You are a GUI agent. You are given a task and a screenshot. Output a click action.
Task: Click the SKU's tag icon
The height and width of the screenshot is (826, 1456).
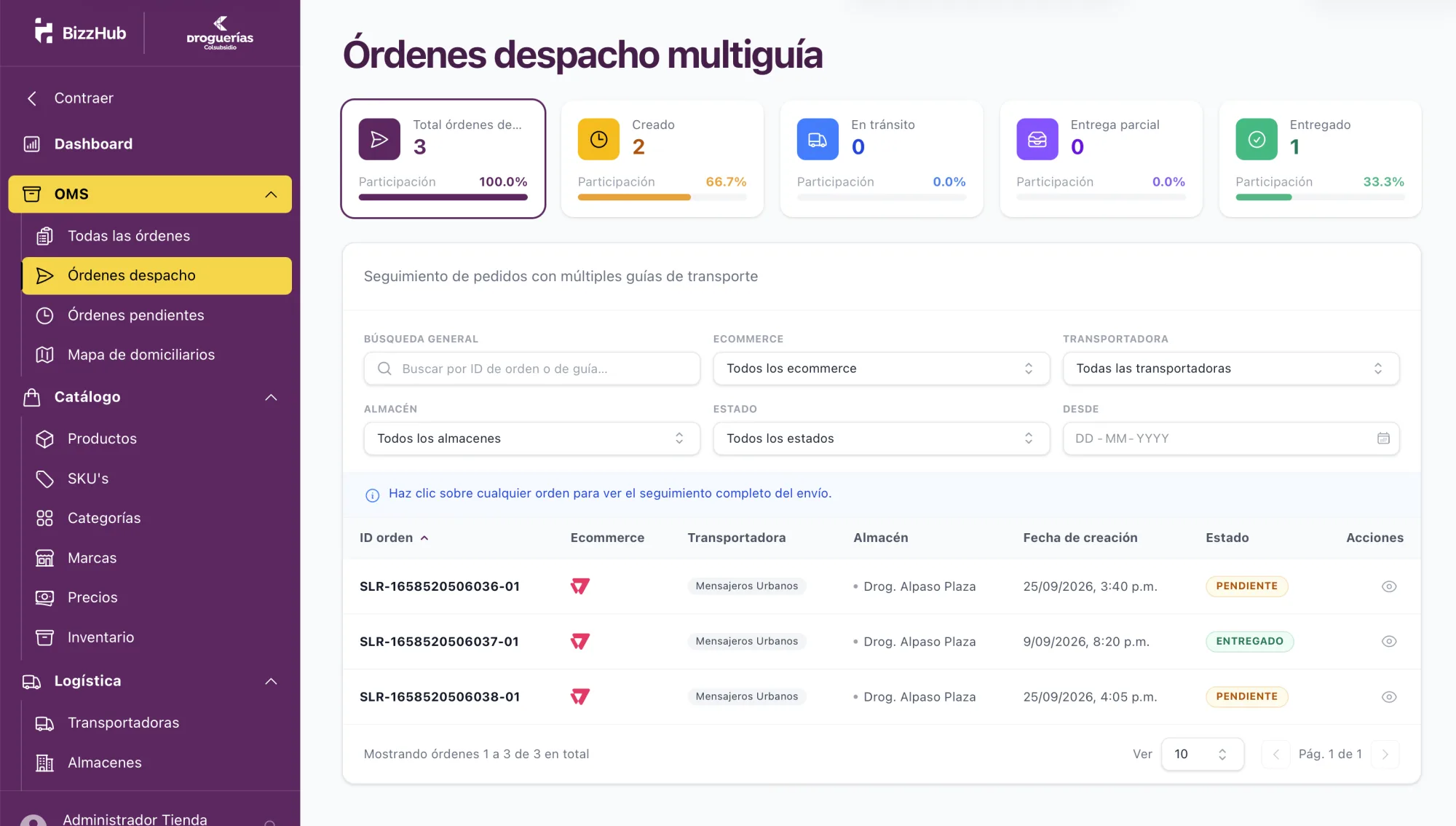tap(45, 479)
